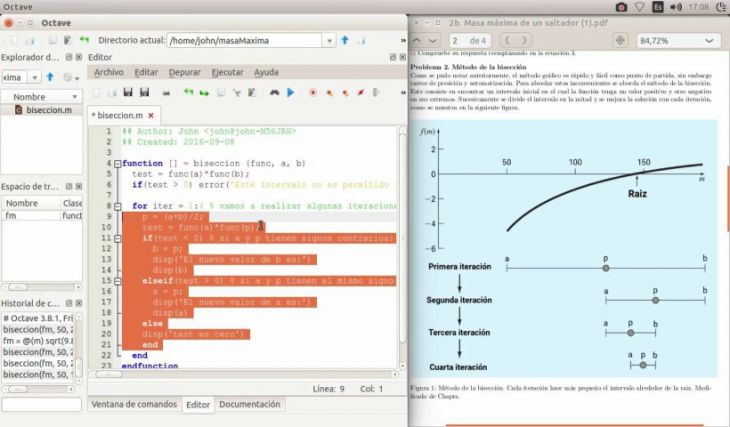Paste using the editor toolbar clipboard icon
730x427 pixels.
pos(252,92)
